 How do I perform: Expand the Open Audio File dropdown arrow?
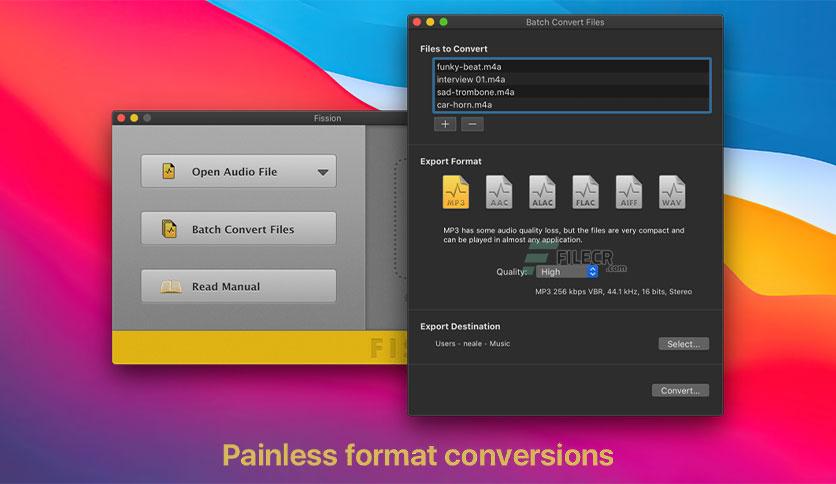point(323,172)
